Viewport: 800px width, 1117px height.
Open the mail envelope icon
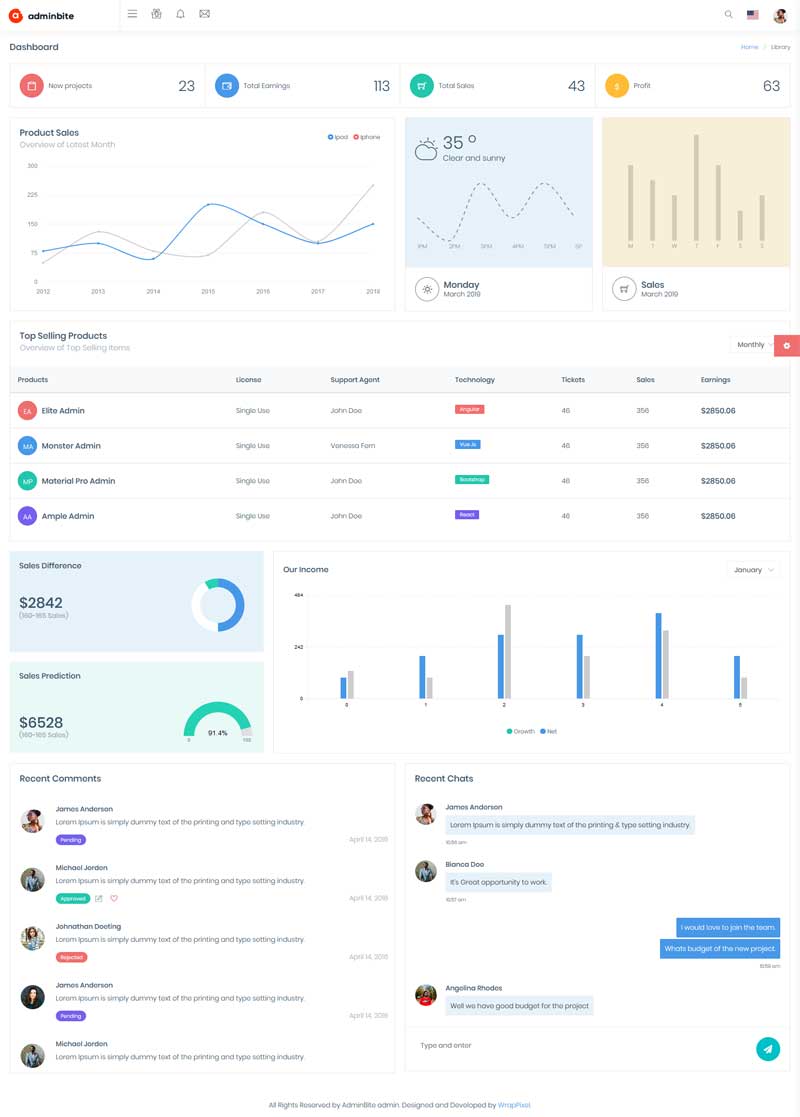click(x=204, y=14)
